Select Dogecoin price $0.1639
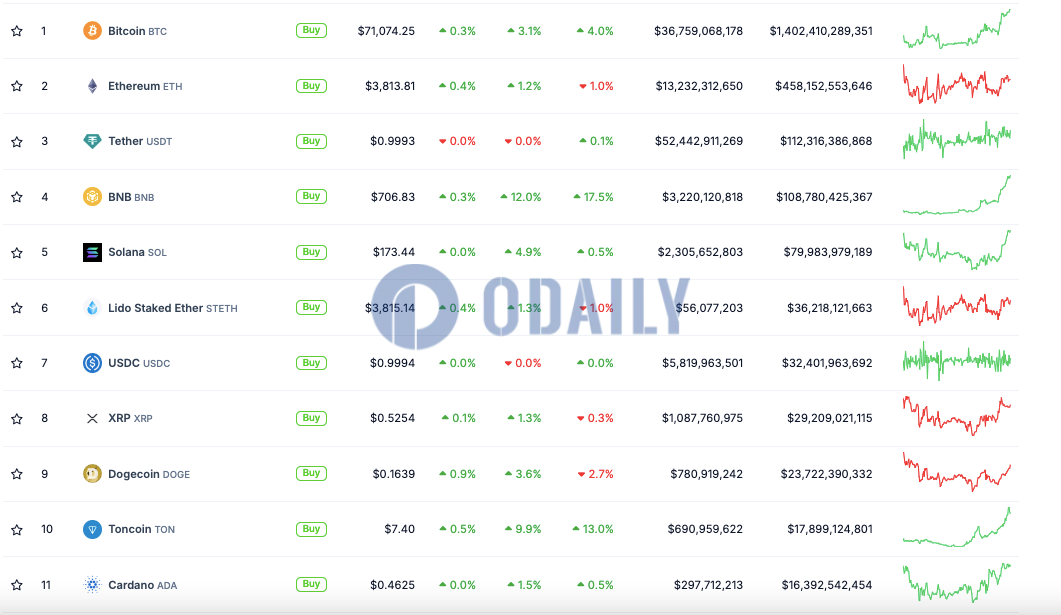 point(394,474)
